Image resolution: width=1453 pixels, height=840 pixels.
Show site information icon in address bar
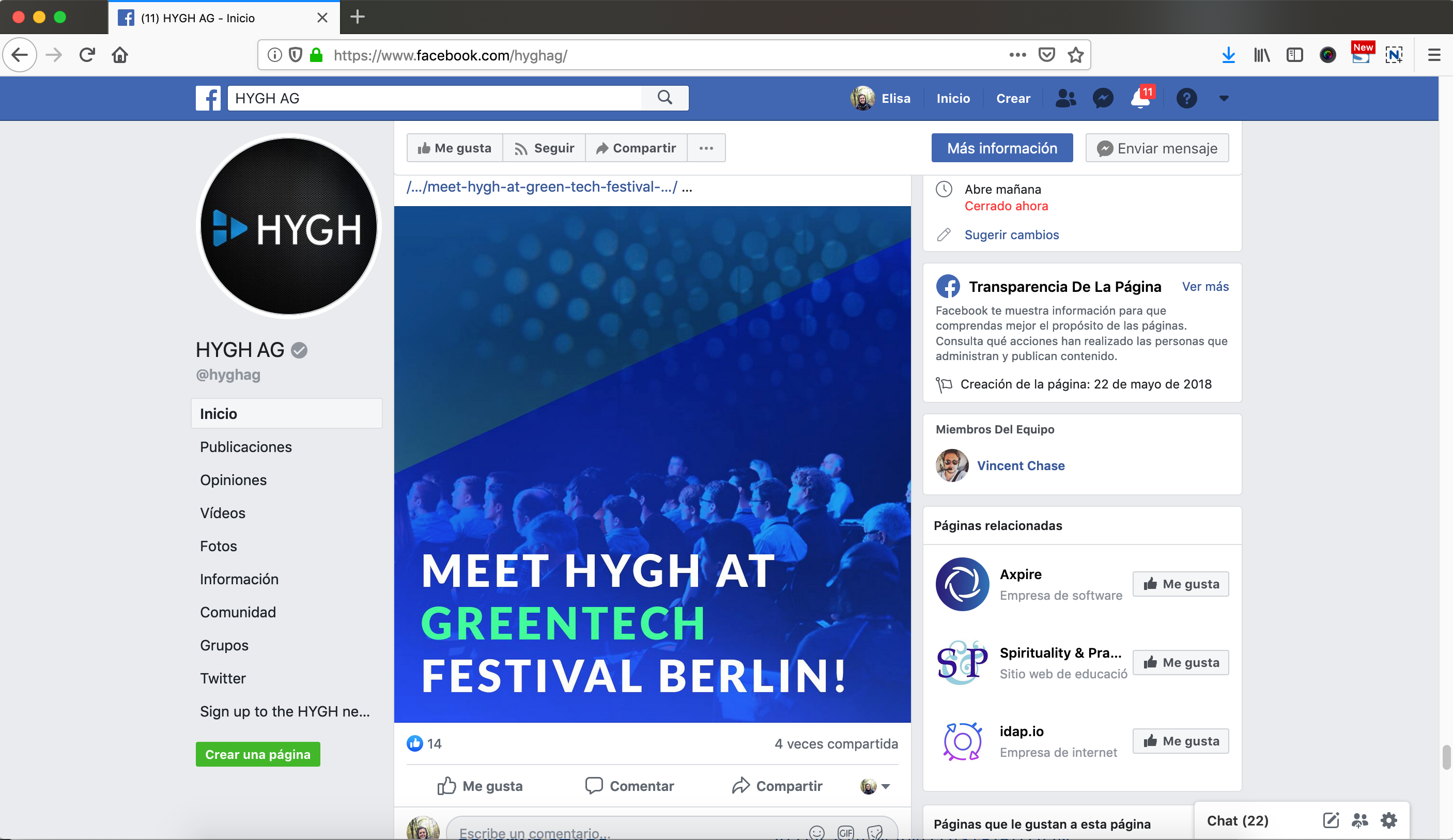pyautogui.click(x=275, y=55)
